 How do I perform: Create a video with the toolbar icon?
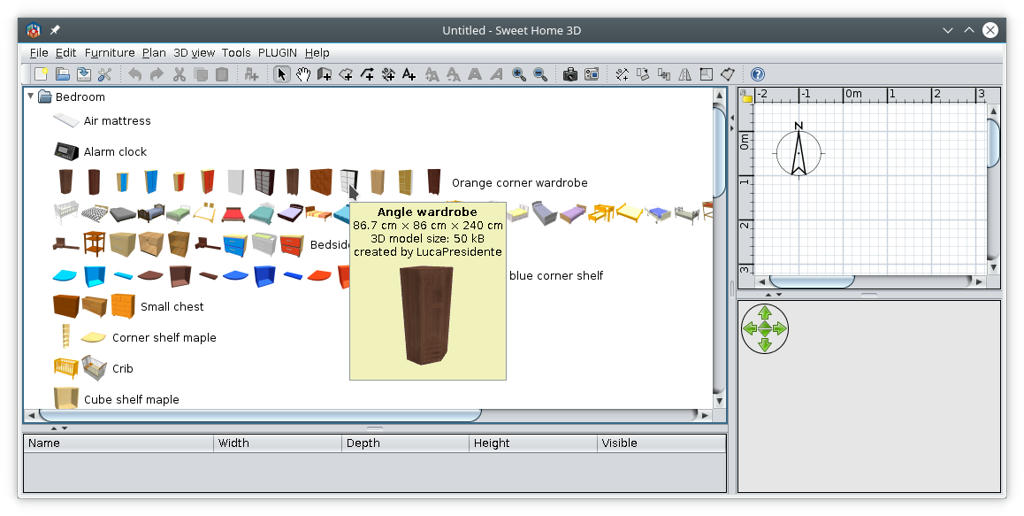pyautogui.click(x=592, y=74)
